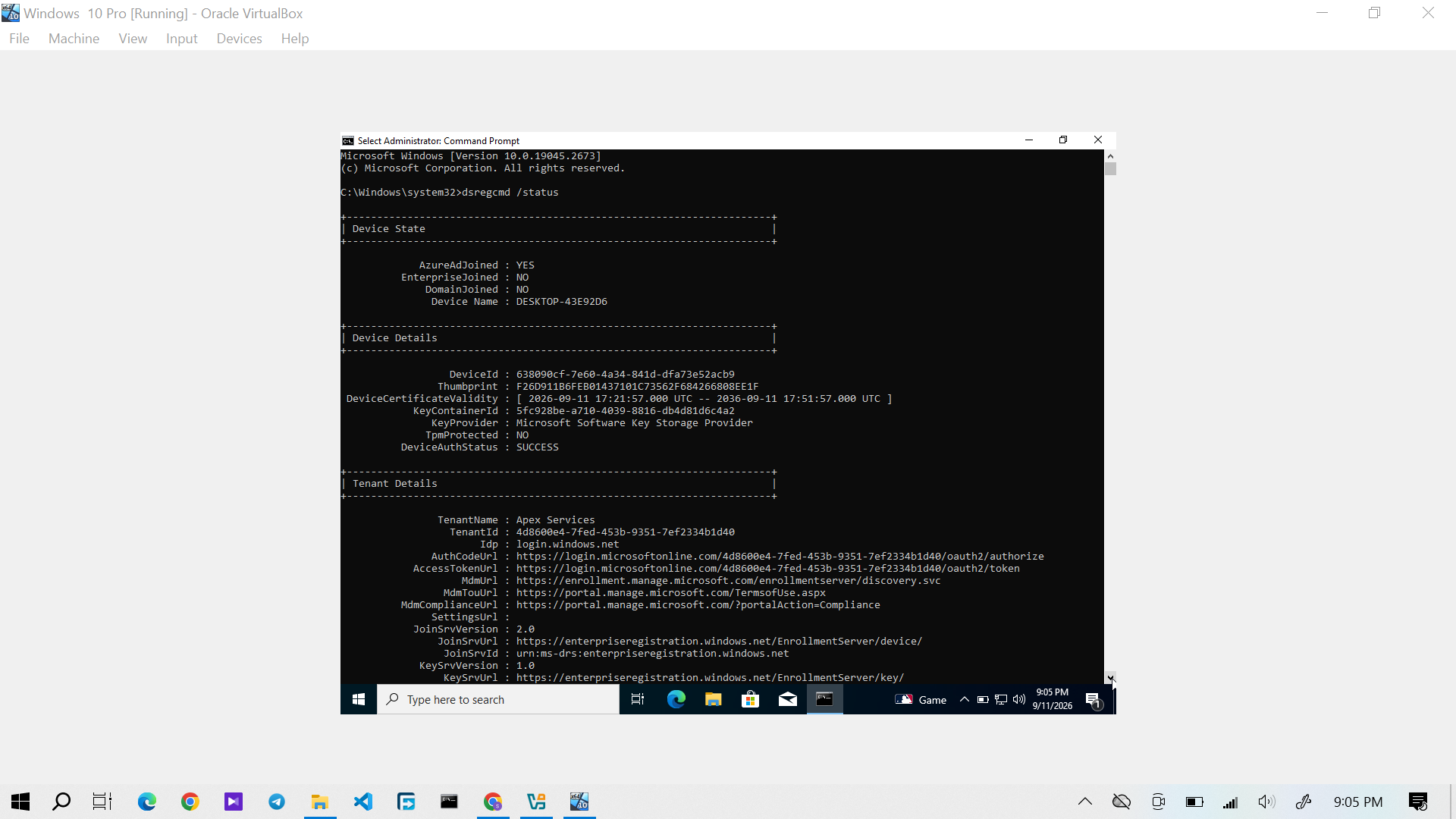The image size is (1456, 819).
Task: Click the DeviceAuthStatus SUCCESS value
Action: 538,447
